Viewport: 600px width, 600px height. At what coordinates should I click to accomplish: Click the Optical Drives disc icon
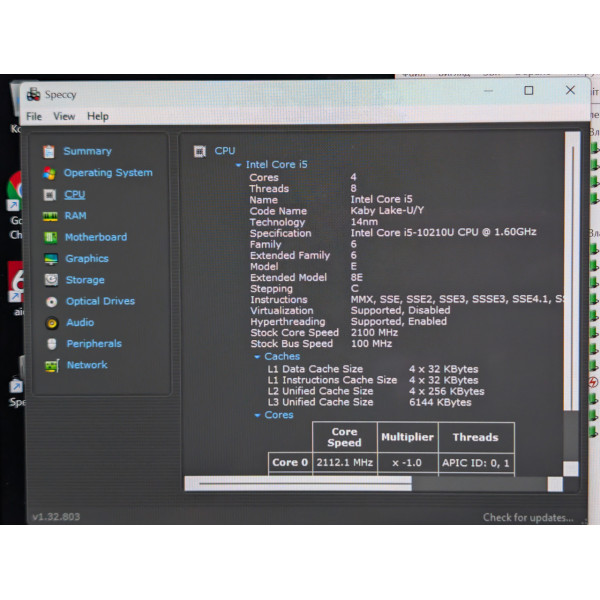pos(51,302)
